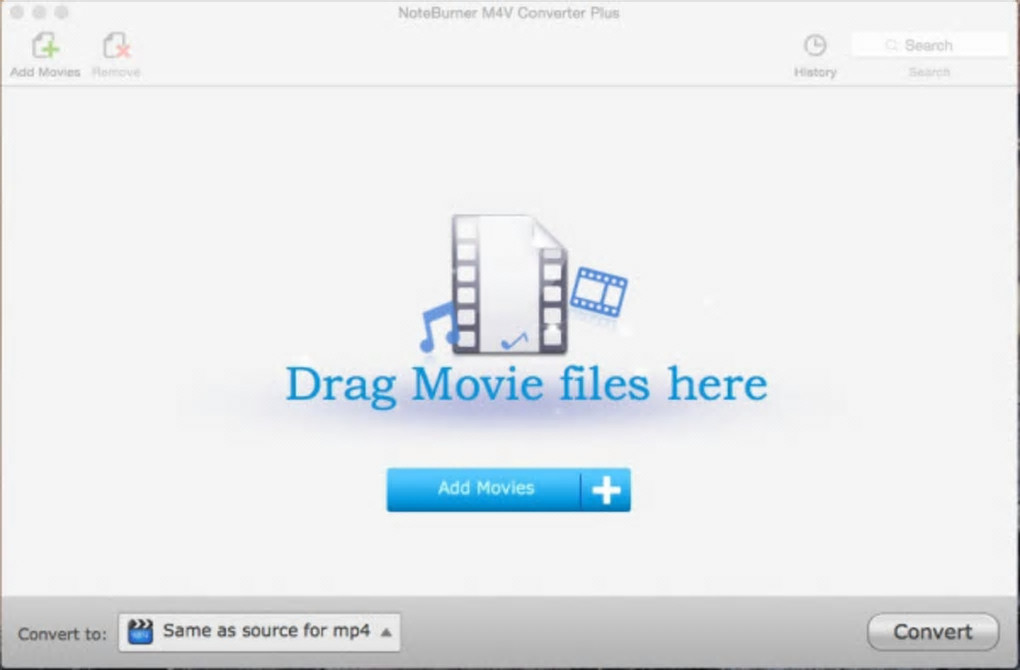Open the Same as source for mp4 dropdown
The width and height of the screenshot is (1020, 670).
coord(260,632)
